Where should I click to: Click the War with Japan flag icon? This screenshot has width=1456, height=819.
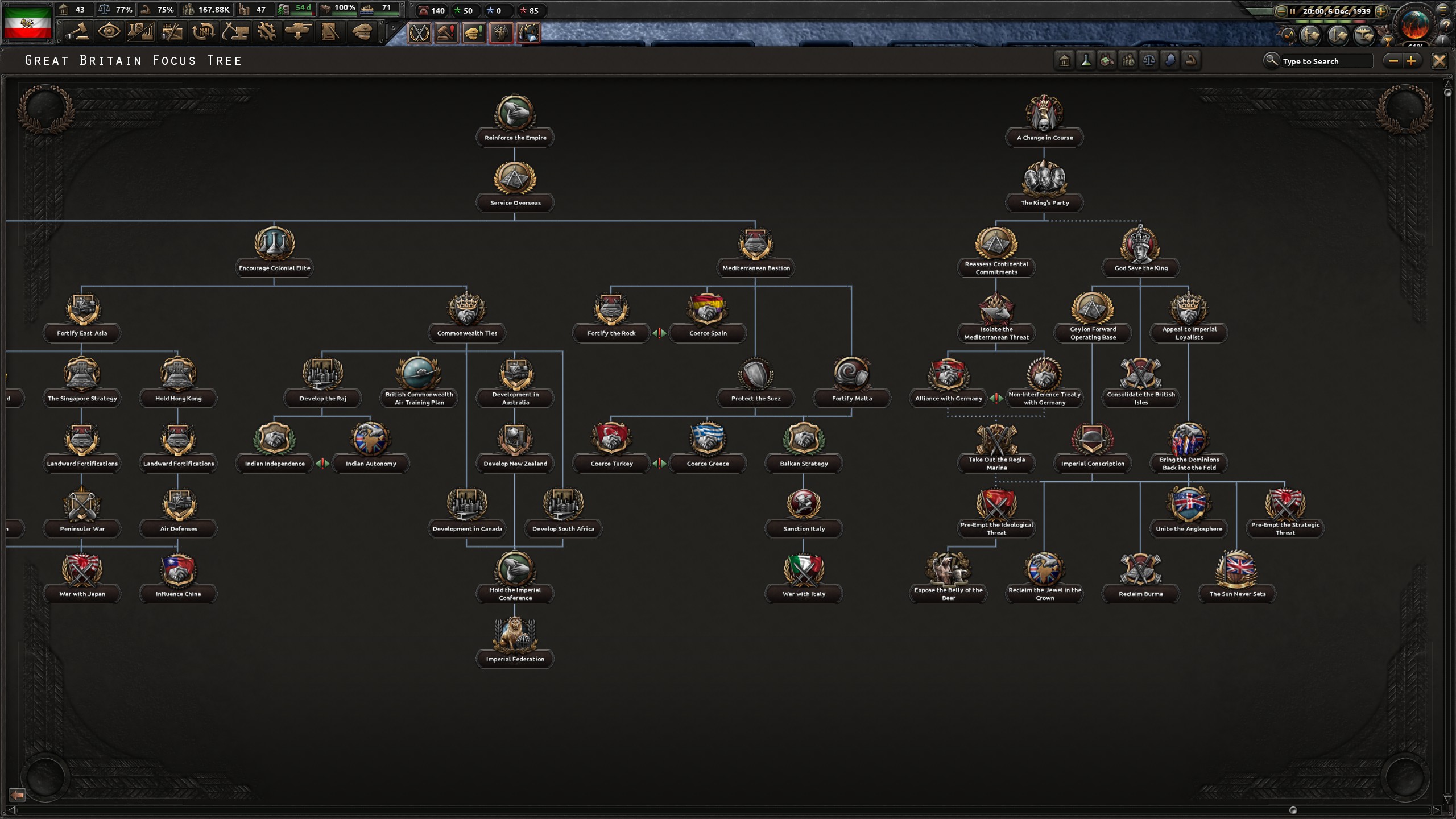pyautogui.click(x=81, y=569)
